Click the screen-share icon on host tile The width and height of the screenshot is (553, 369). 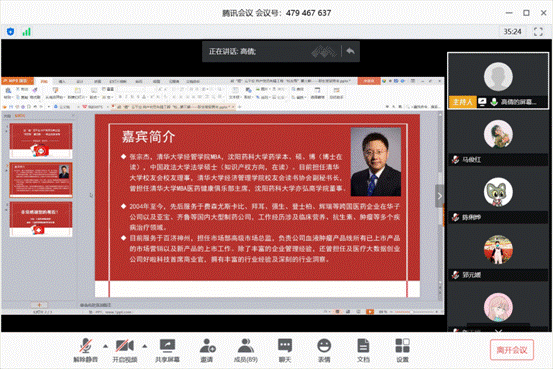pyautogui.click(x=482, y=102)
